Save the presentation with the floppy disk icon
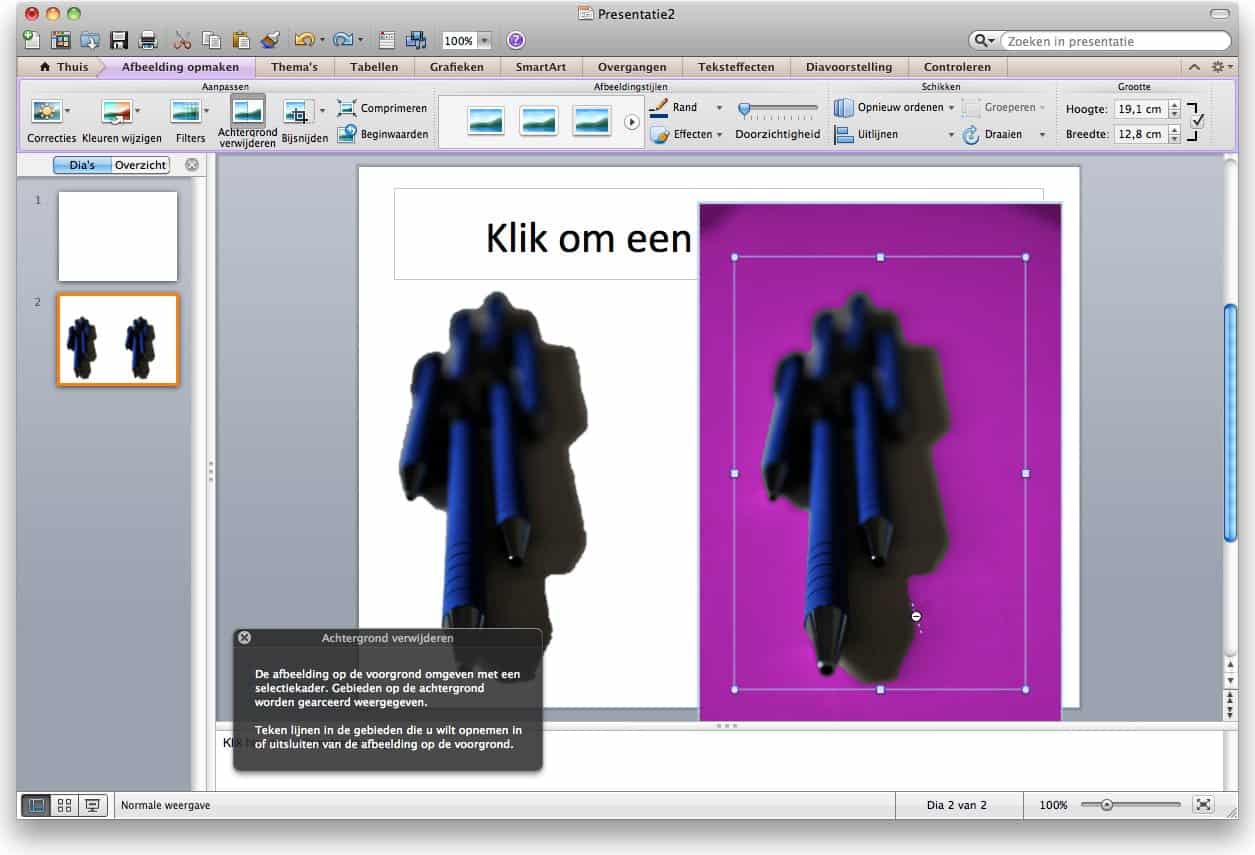Image resolution: width=1255 pixels, height=855 pixels. point(119,40)
